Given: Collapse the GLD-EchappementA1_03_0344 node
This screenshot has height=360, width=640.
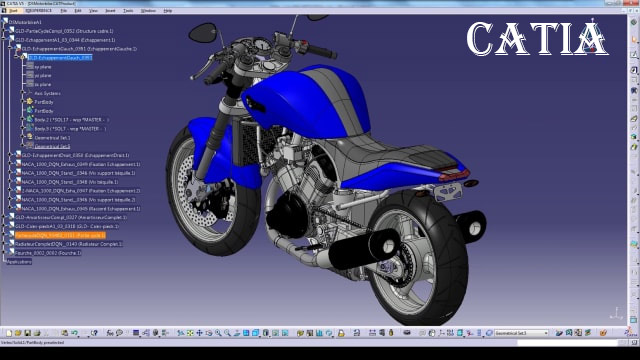Looking at the screenshot, I should (x=4, y=40).
